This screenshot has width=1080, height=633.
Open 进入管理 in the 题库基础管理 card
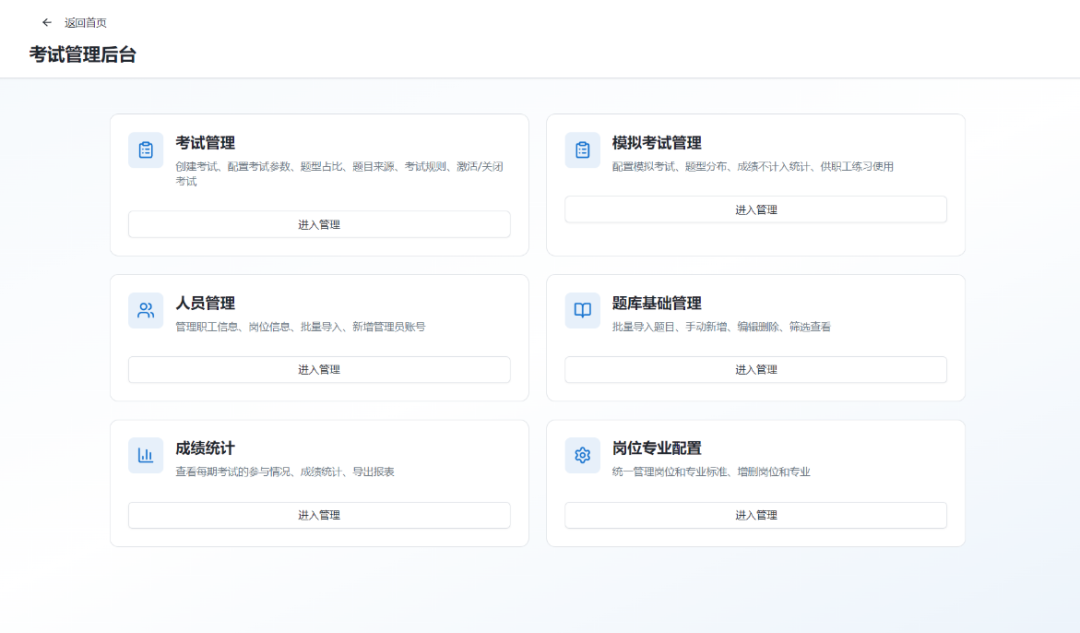click(756, 370)
